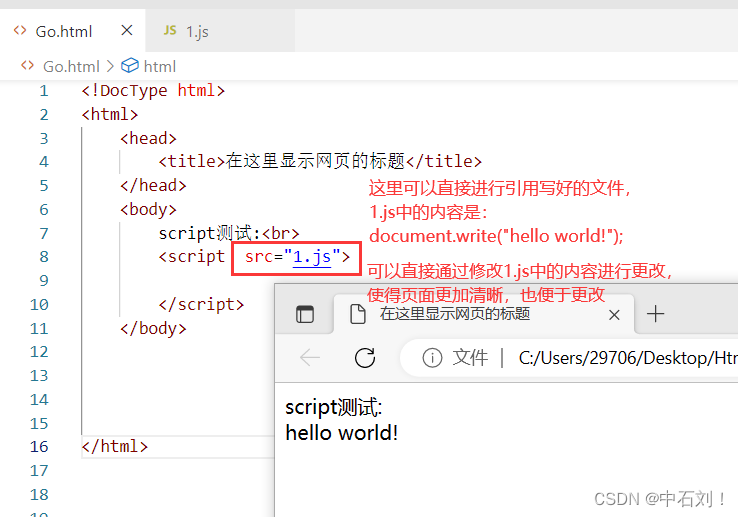738x517 pixels.
Task: Click the browser back arrow
Action: pyautogui.click(x=310, y=358)
